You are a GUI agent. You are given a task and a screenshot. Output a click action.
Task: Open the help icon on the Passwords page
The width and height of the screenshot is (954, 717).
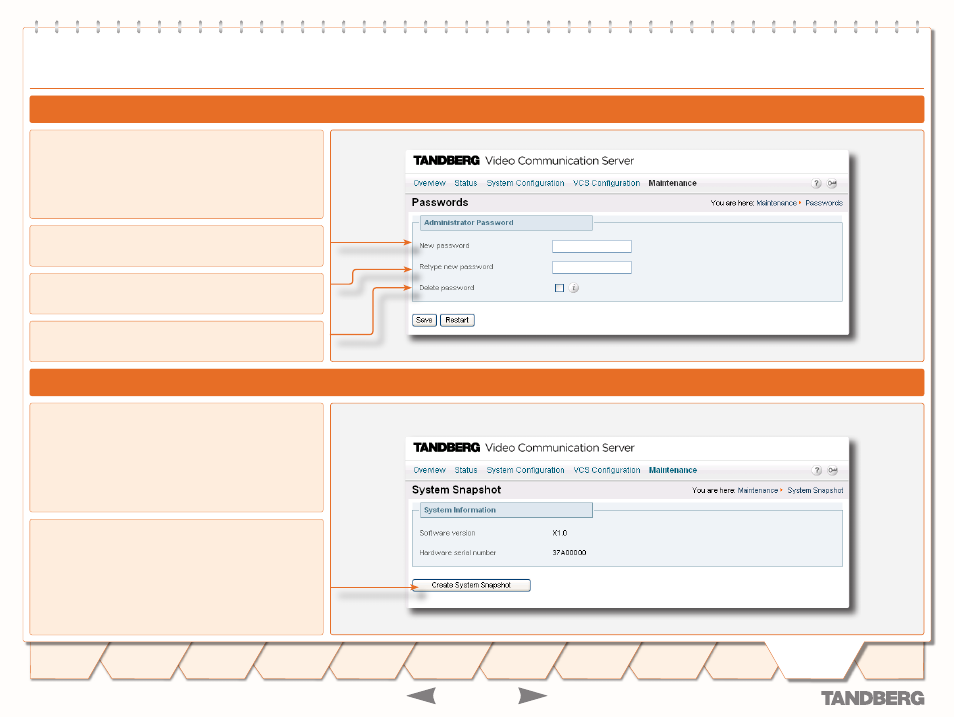click(x=816, y=183)
